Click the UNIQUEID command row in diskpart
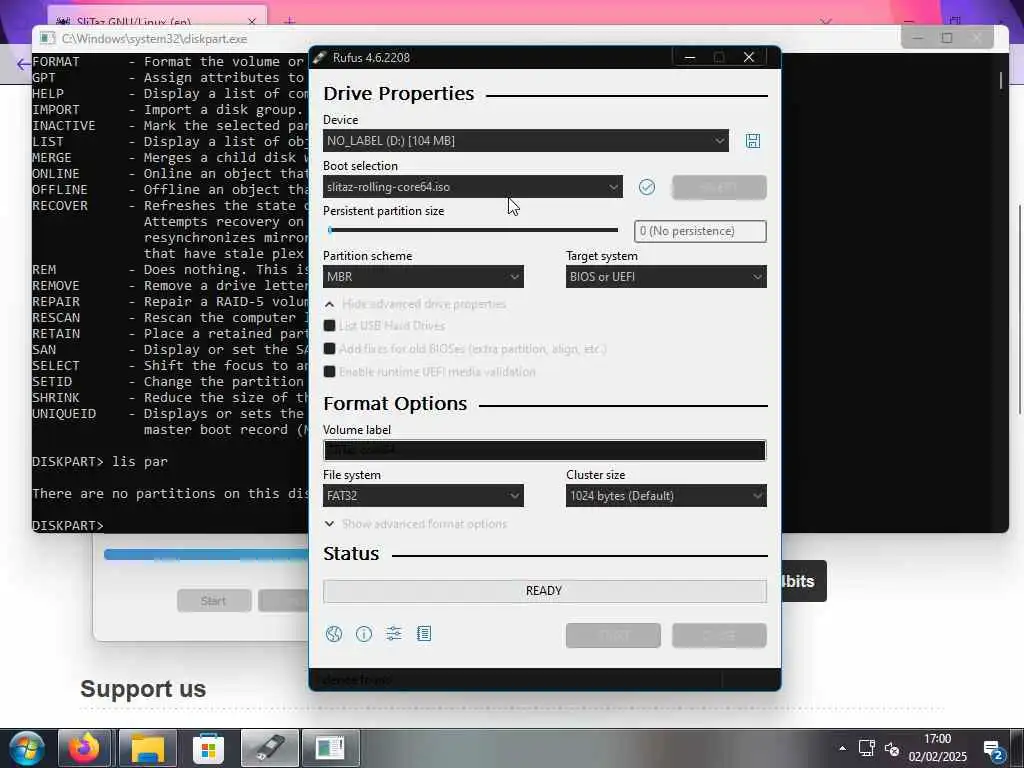This screenshot has height=768, width=1024. point(170,414)
